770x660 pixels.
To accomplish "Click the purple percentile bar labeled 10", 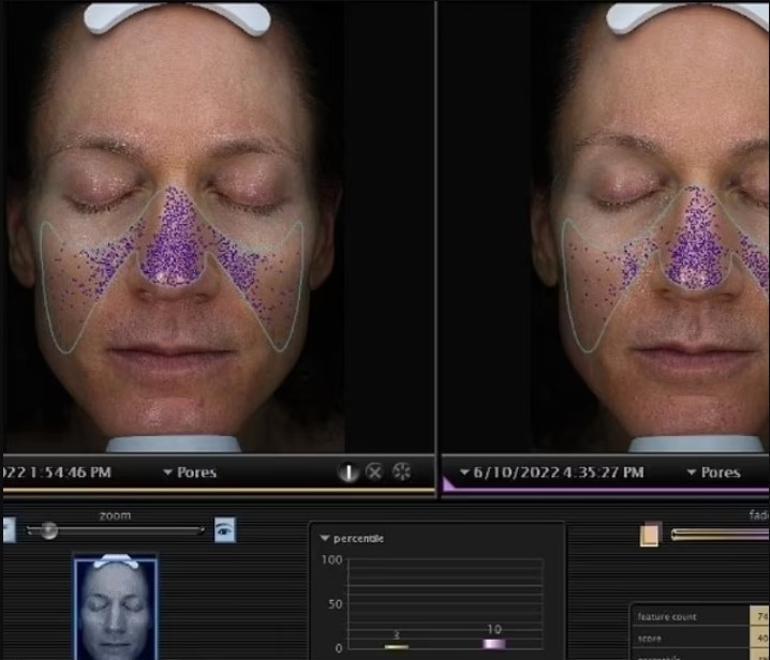I will (494, 643).
